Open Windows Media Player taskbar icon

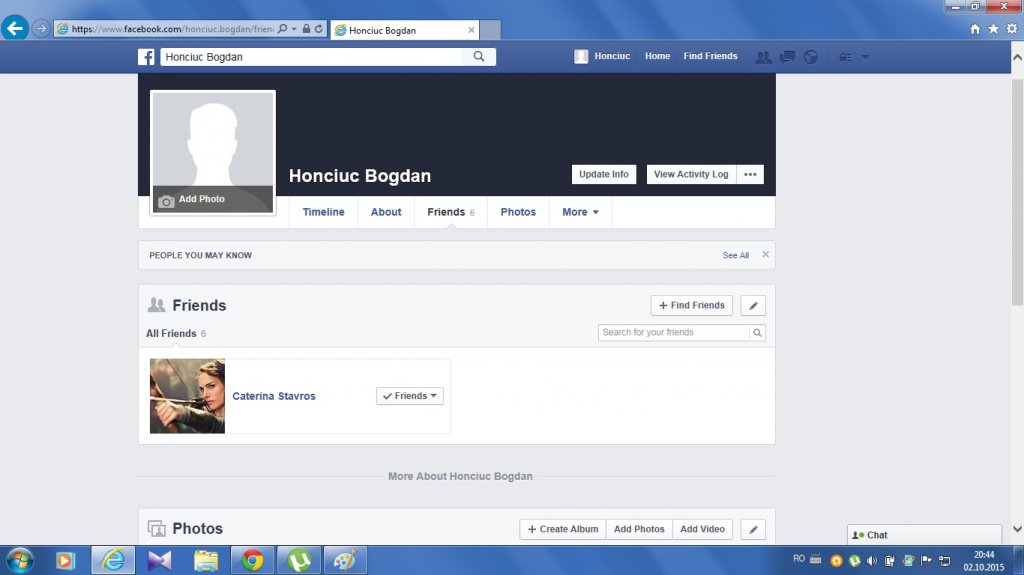[x=65, y=561]
